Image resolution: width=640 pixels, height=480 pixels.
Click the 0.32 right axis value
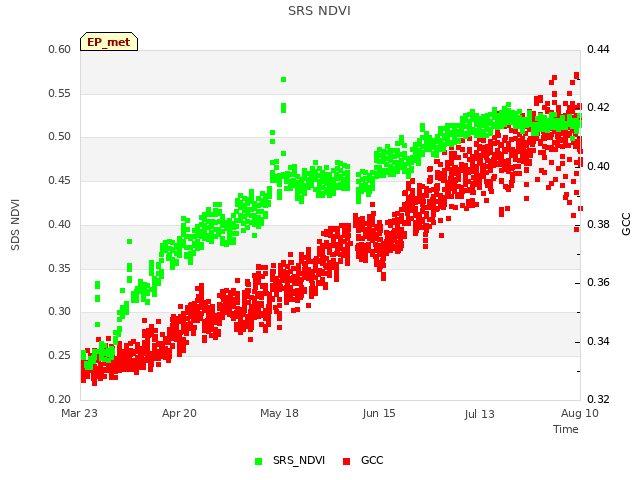click(598, 399)
